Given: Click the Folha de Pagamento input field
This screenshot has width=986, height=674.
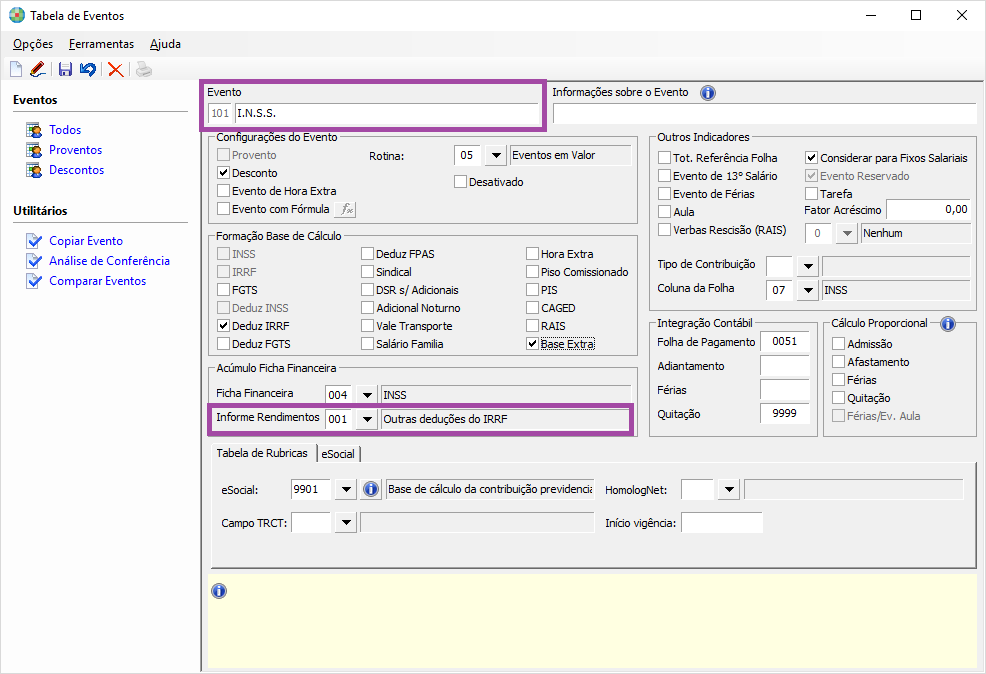Looking at the screenshot, I should point(784,341).
